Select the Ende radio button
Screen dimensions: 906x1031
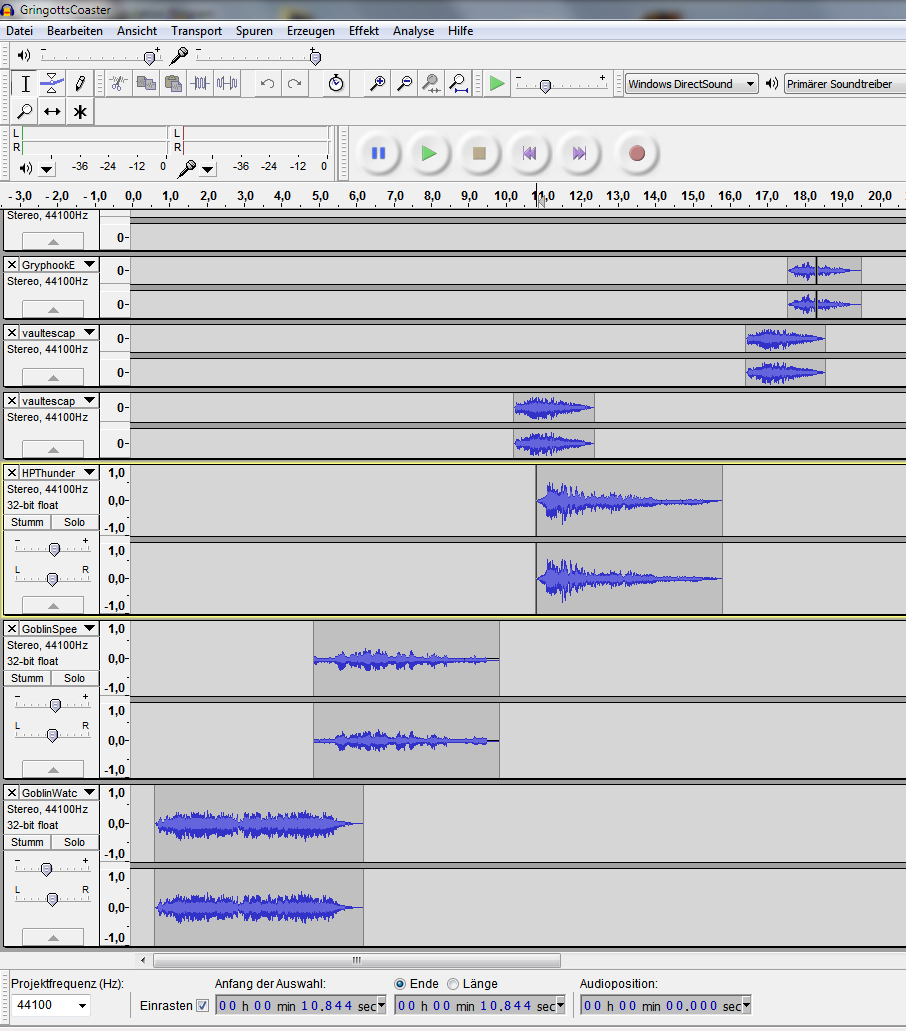tap(401, 984)
